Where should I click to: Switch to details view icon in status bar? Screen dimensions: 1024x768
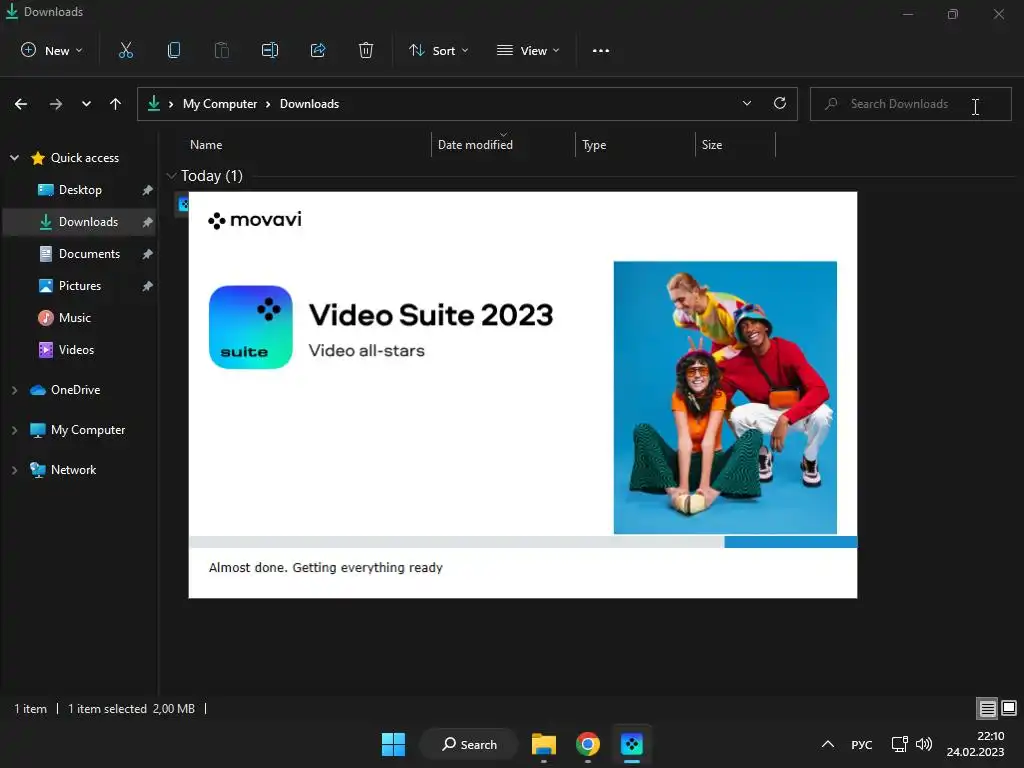point(987,708)
